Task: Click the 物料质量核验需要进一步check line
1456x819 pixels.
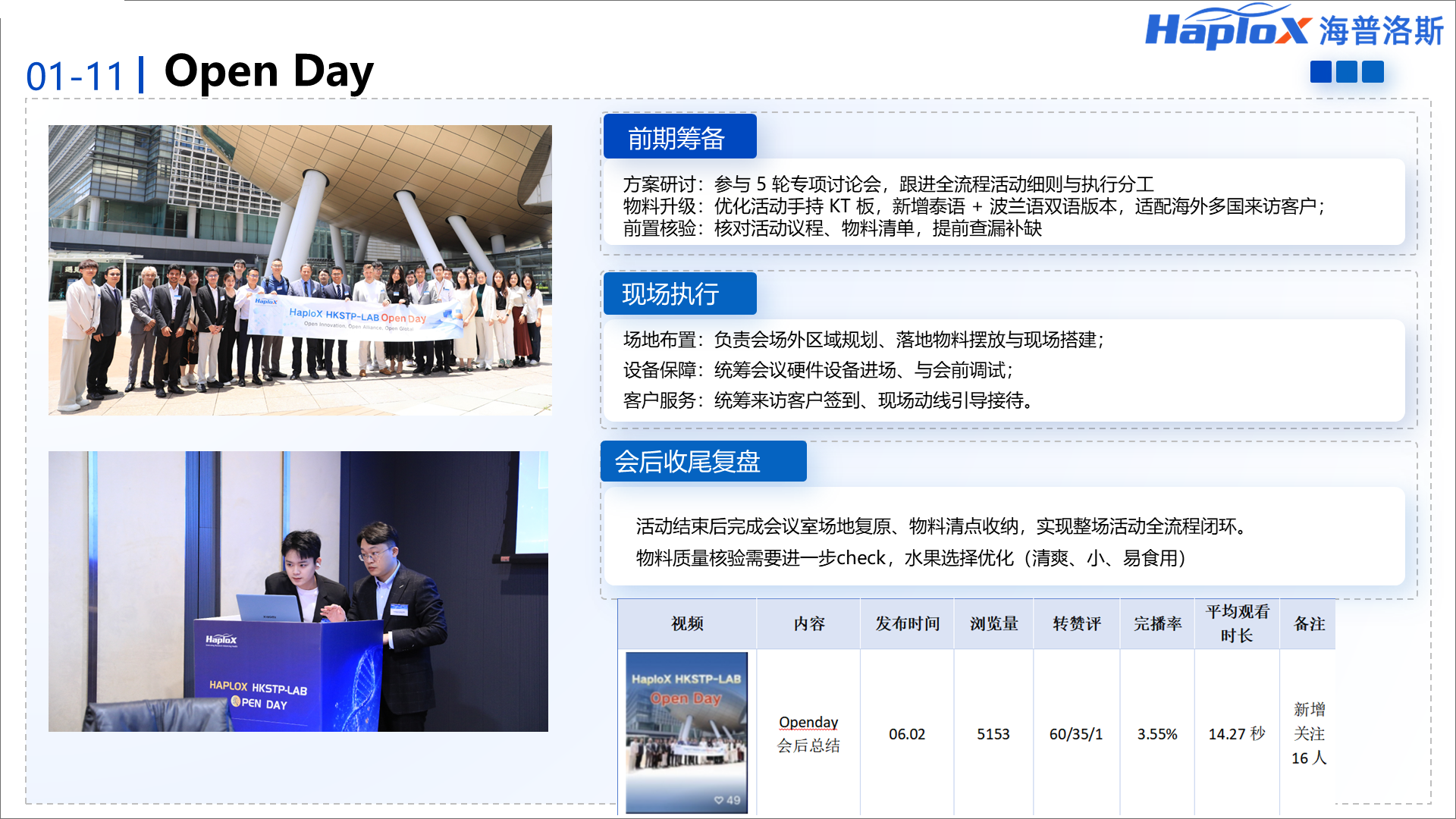Action: [911, 558]
